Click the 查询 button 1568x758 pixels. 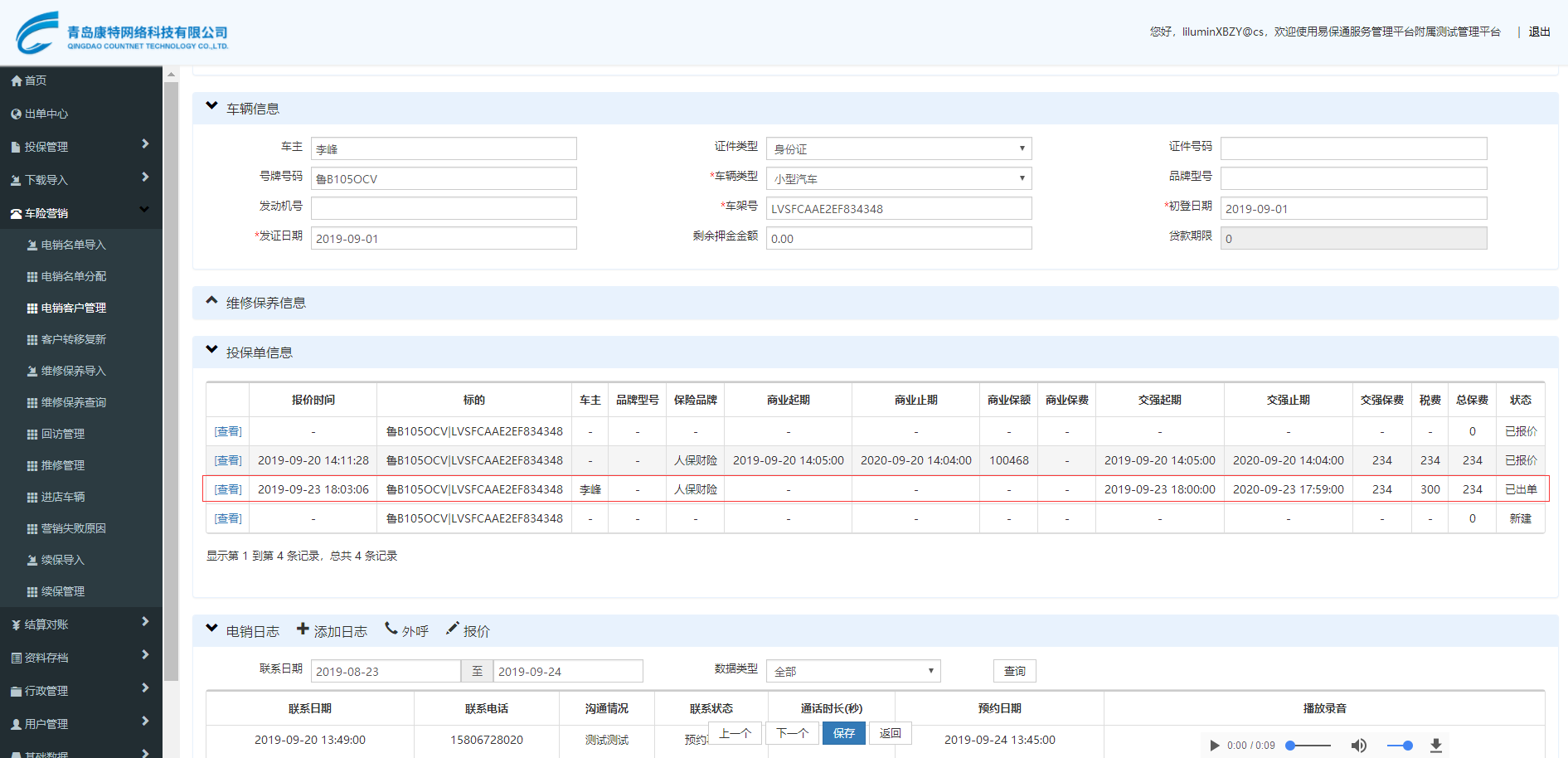tap(1014, 671)
